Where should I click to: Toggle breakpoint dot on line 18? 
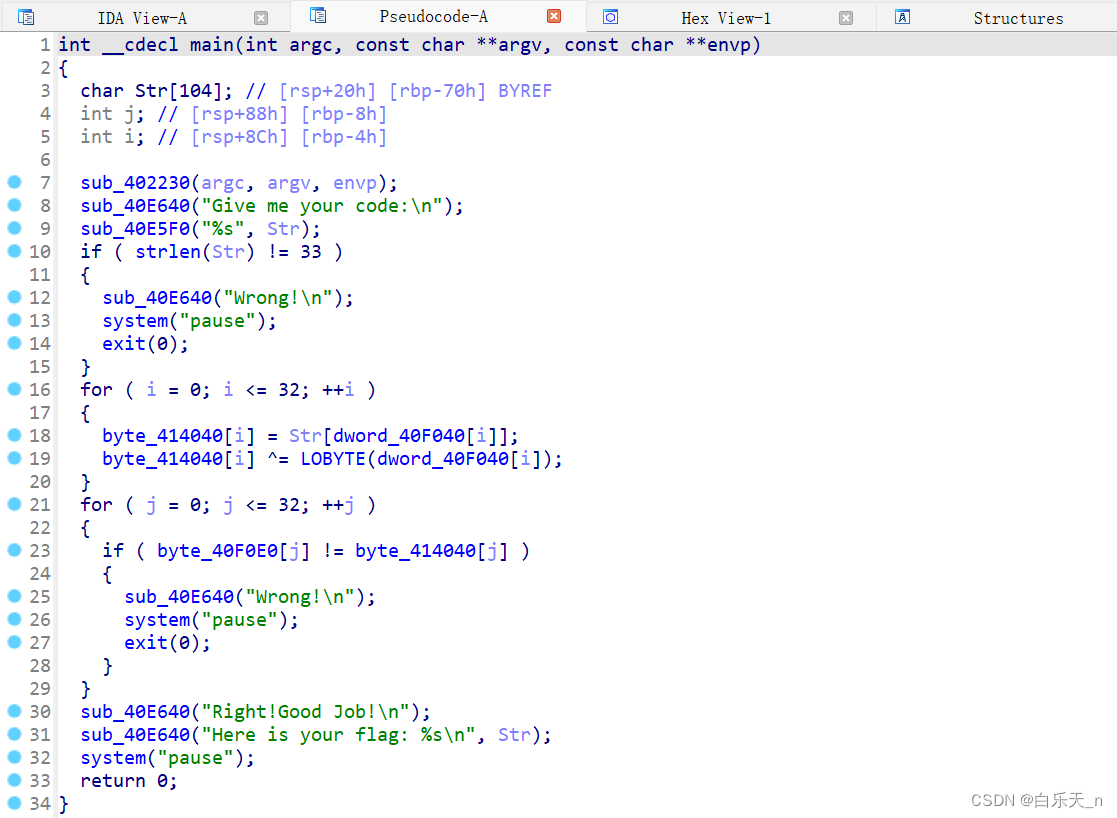point(14,435)
